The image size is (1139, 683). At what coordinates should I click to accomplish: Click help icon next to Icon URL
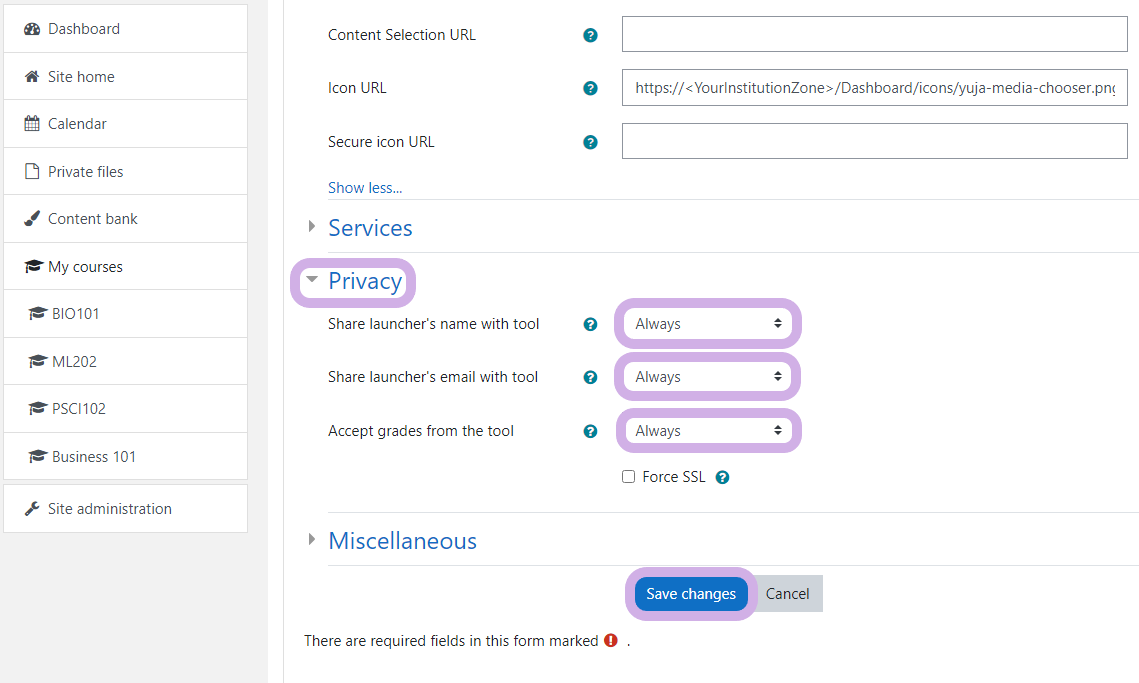tap(590, 88)
